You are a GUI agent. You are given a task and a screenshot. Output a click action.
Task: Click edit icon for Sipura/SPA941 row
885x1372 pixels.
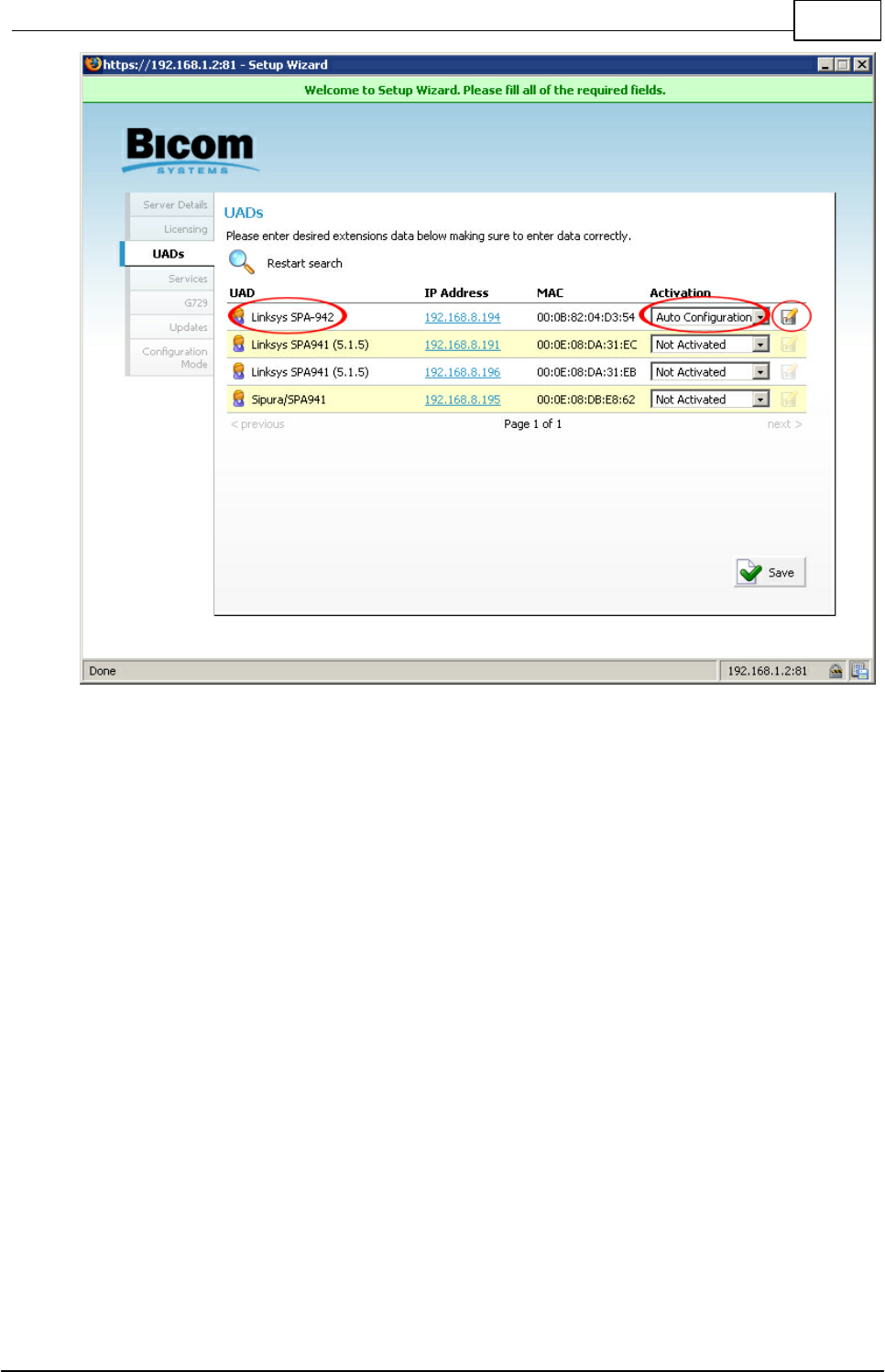coord(789,400)
